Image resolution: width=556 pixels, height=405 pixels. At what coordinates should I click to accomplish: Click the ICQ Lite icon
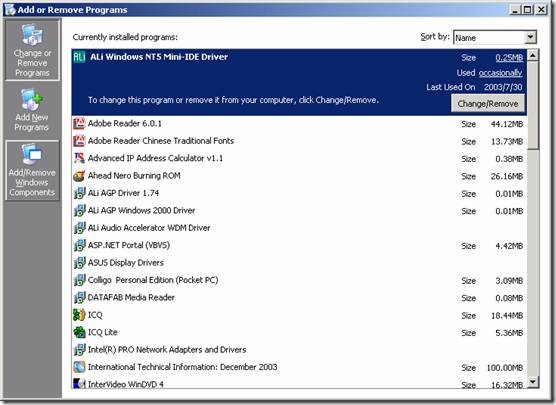pyautogui.click(x=79, y=332)
